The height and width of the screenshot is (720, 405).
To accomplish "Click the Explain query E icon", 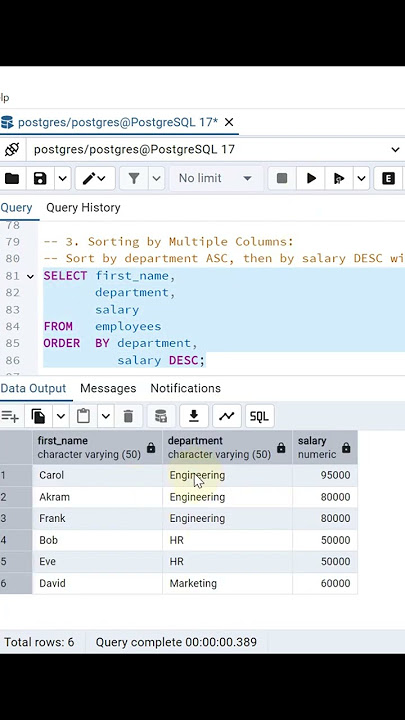I will tap(388, 178).
